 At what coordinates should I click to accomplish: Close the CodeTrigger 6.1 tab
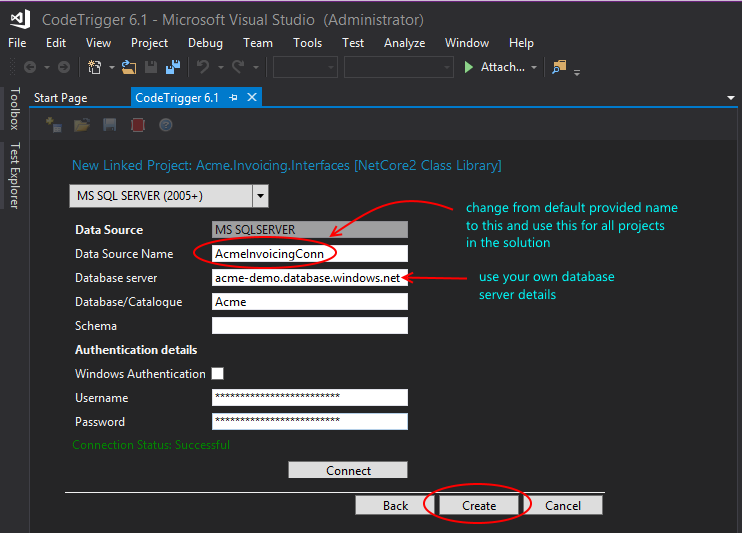(252, 97)
